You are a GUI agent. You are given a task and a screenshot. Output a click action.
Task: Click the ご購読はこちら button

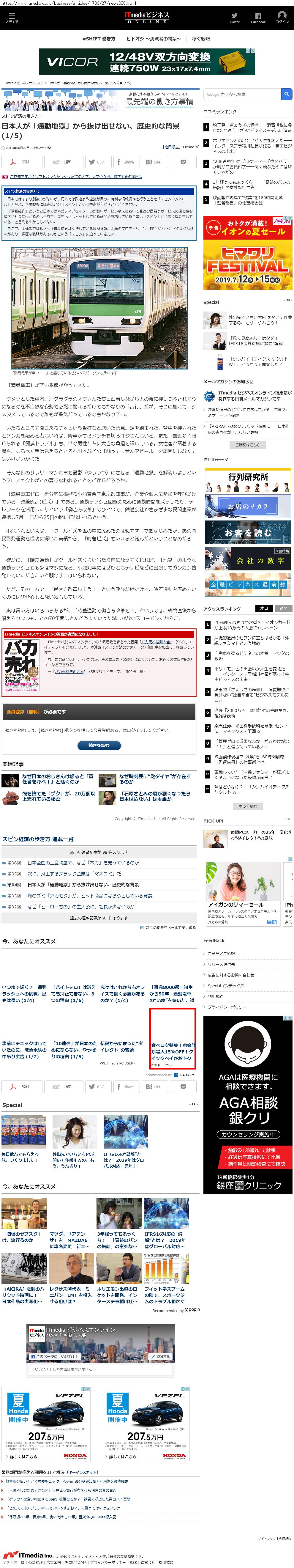(x=247, y=445)
